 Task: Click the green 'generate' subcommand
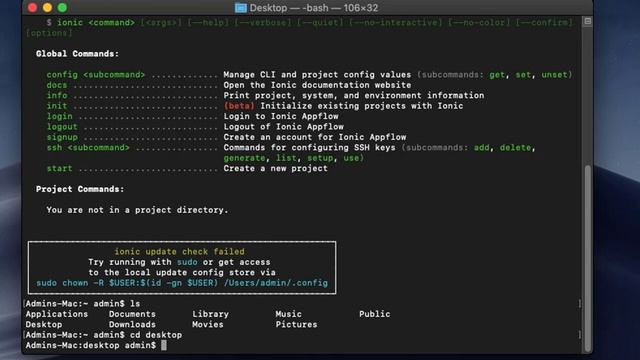(x=244, y=158)
